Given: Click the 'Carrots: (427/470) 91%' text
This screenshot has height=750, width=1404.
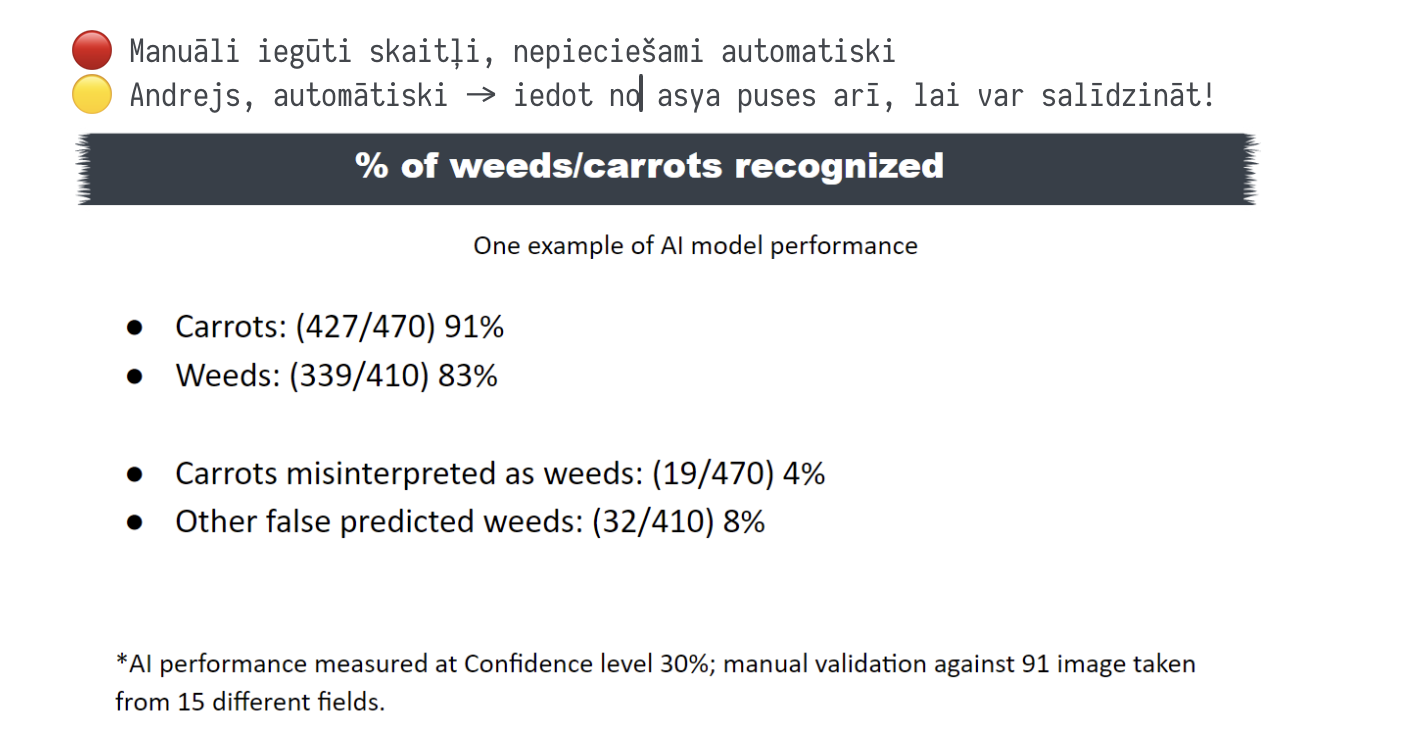Looking at the screenshot, I should click(x=340, y=327).
